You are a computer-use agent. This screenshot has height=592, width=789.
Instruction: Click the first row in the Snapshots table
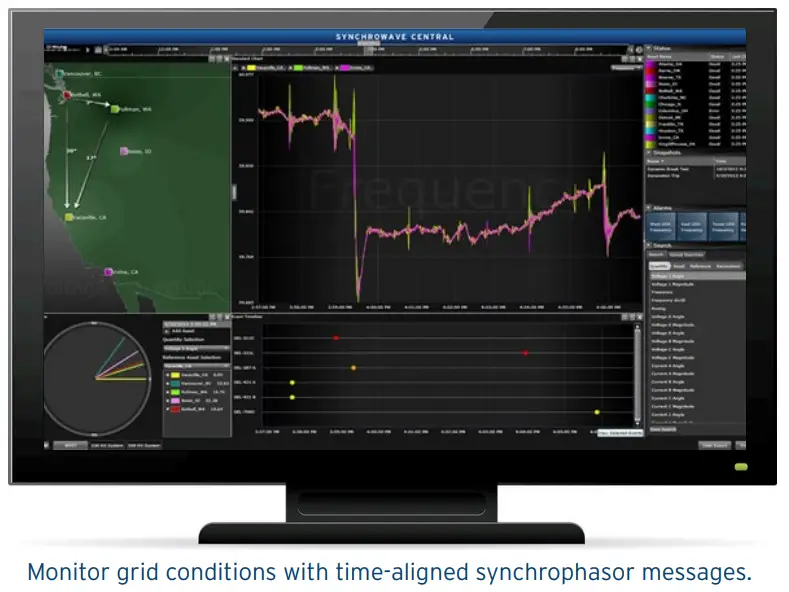(696, 169)
